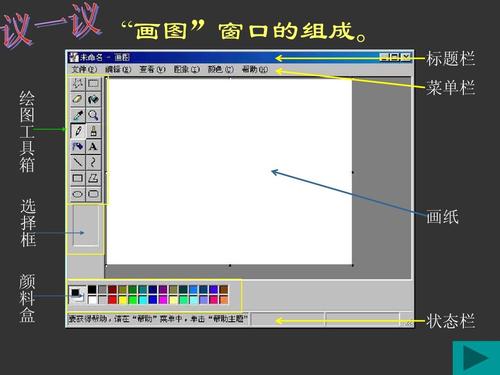500x375 pixels.
Task: Click the 标题栏 label text
Action: (450, 59)
